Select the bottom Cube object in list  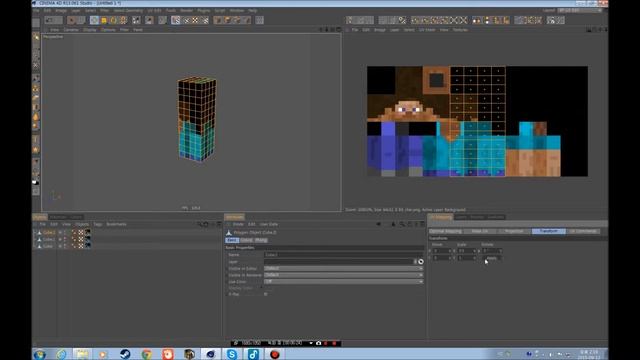click(x=48, y=246)
